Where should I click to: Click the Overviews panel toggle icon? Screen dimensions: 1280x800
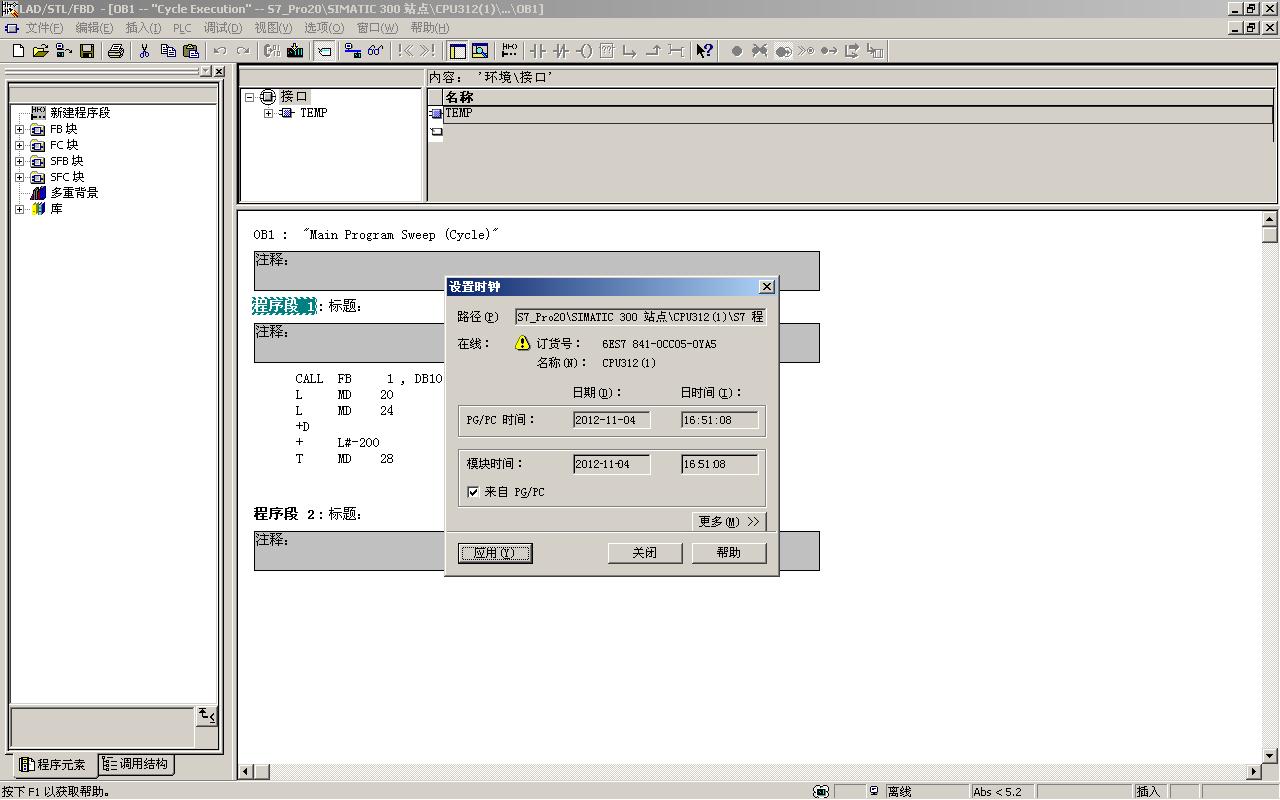click(457, 51)
